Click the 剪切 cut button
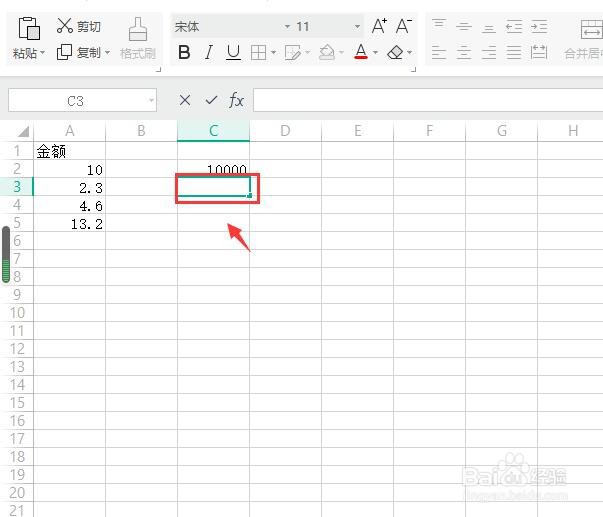The width and height of the screenshot is (603, 517). 79,26
